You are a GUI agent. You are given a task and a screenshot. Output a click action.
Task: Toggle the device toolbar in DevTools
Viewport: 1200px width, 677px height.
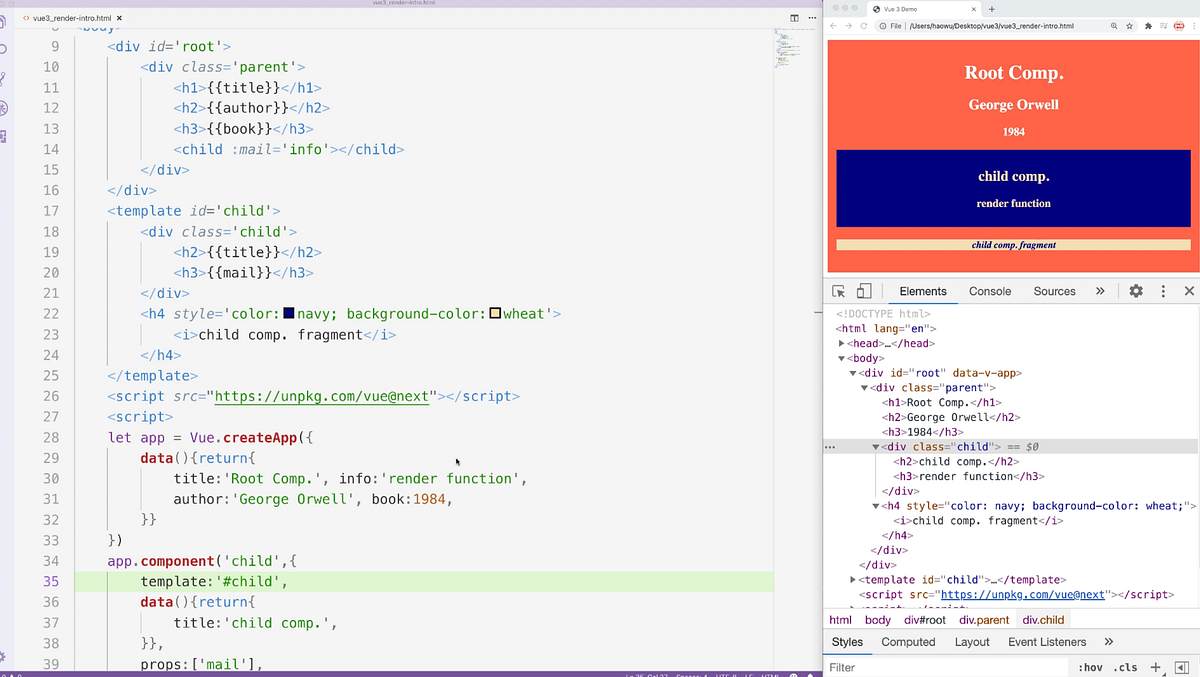click(x=863, y=291)
